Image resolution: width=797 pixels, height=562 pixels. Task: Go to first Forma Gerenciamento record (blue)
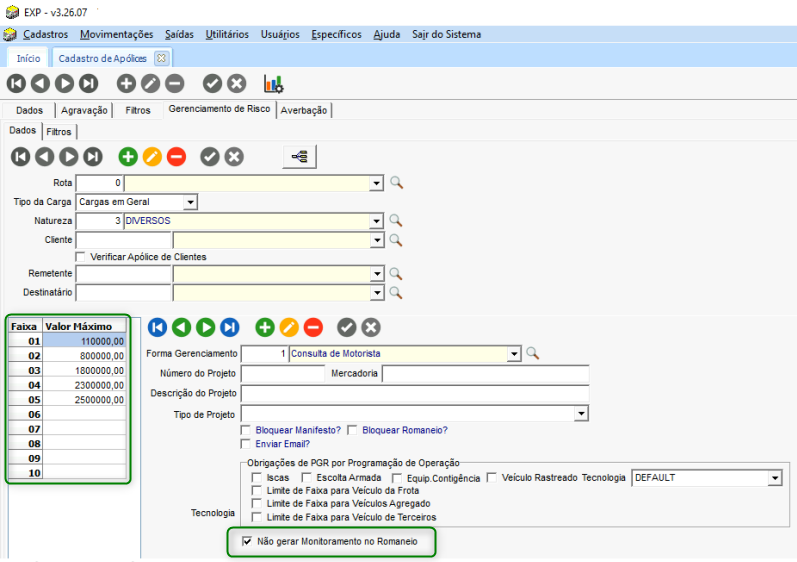pos(158,327)
